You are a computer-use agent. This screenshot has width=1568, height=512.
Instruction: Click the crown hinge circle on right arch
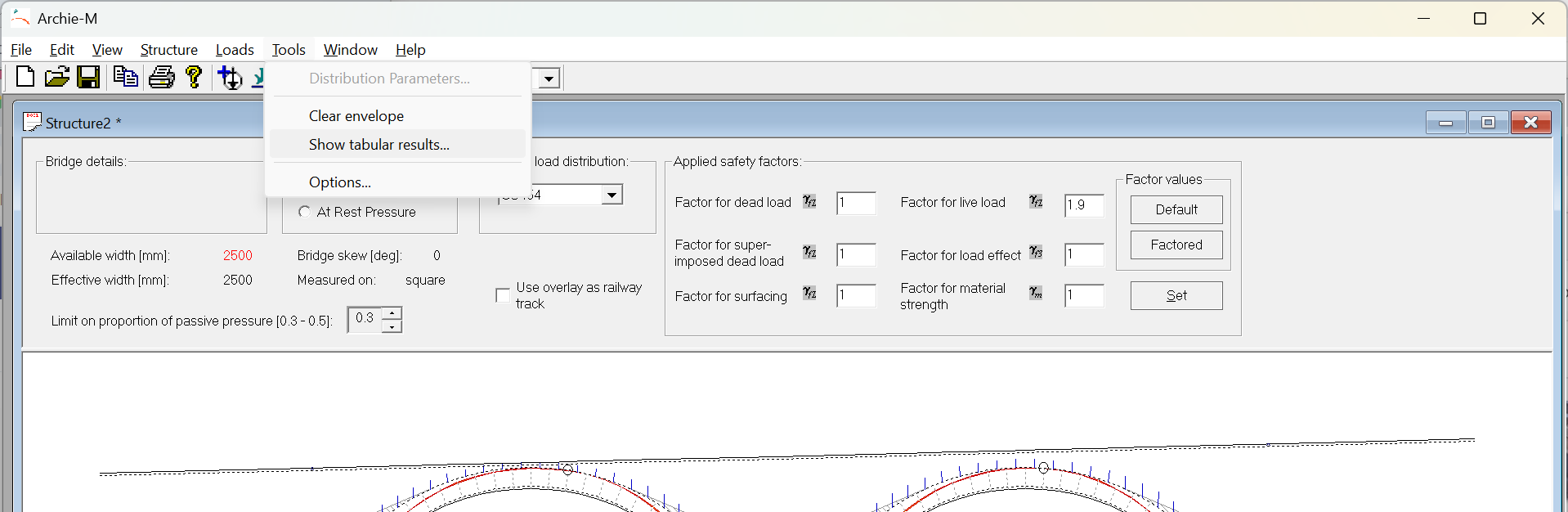click(1043, 468)
